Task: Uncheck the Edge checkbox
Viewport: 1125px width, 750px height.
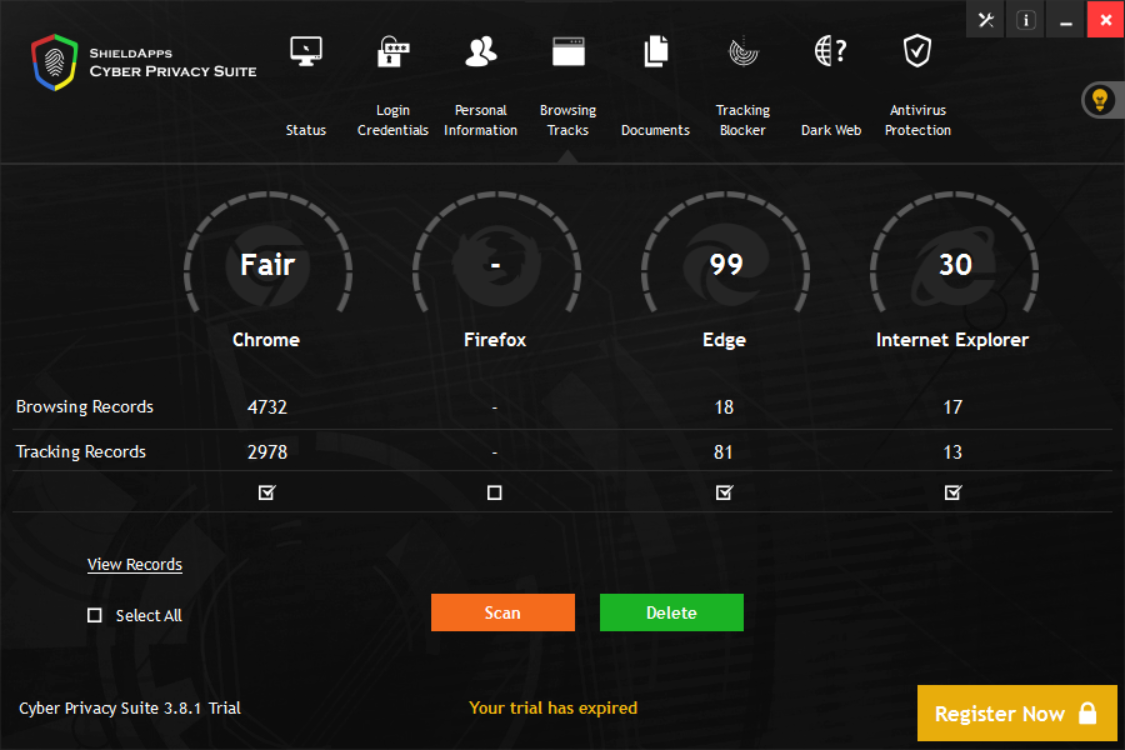Action: tap(724, 492)
